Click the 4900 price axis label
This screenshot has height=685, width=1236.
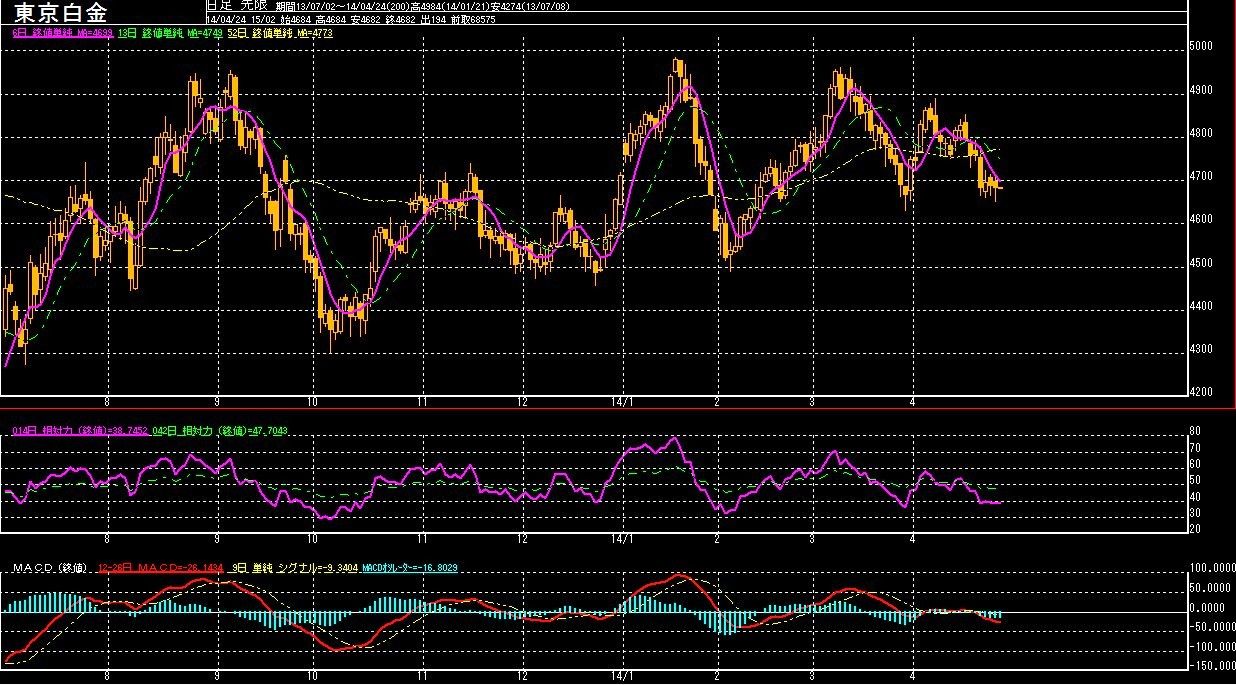1201,90
